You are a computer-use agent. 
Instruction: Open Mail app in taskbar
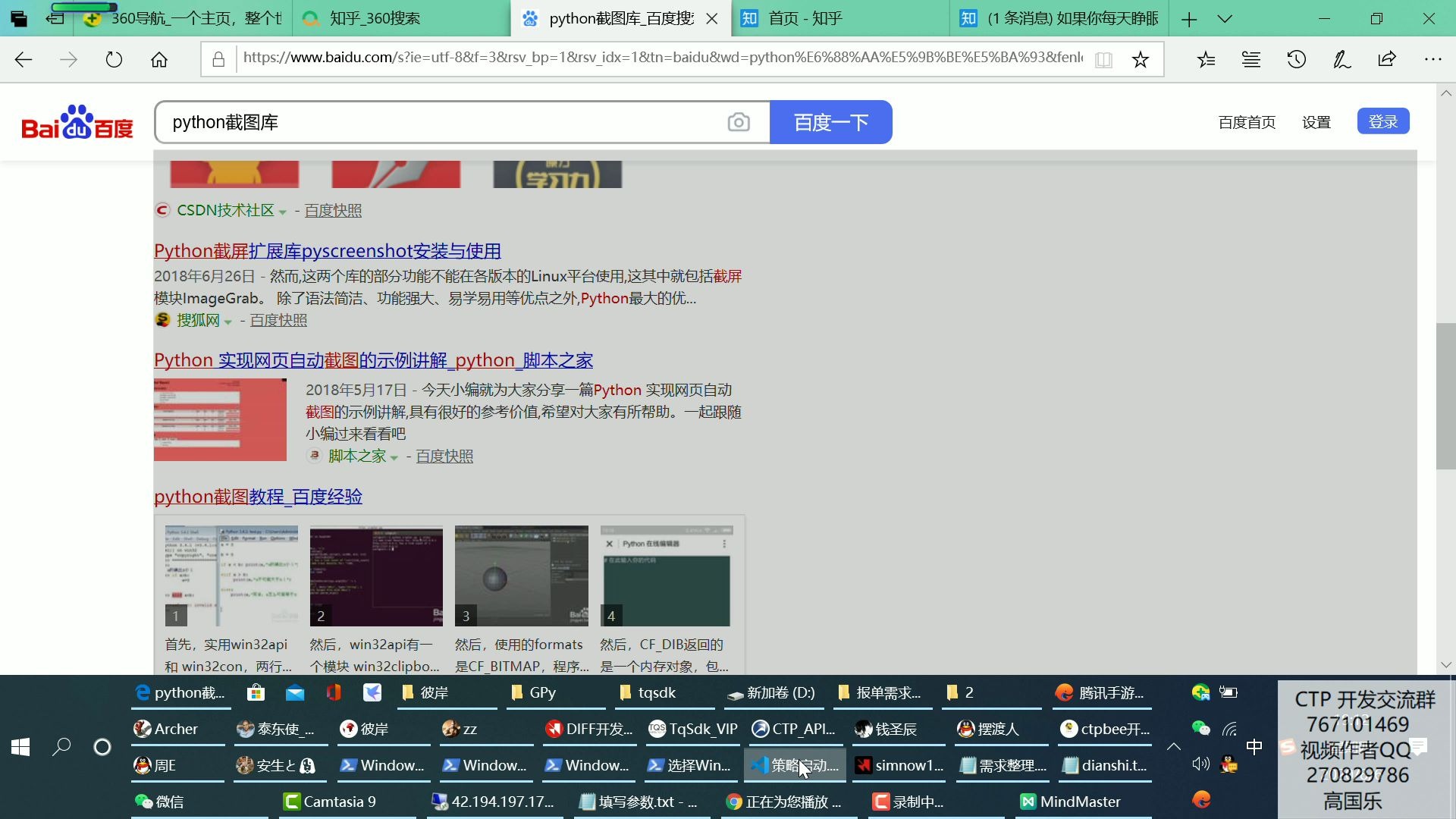pyautogui.click(x=295, y=692)
